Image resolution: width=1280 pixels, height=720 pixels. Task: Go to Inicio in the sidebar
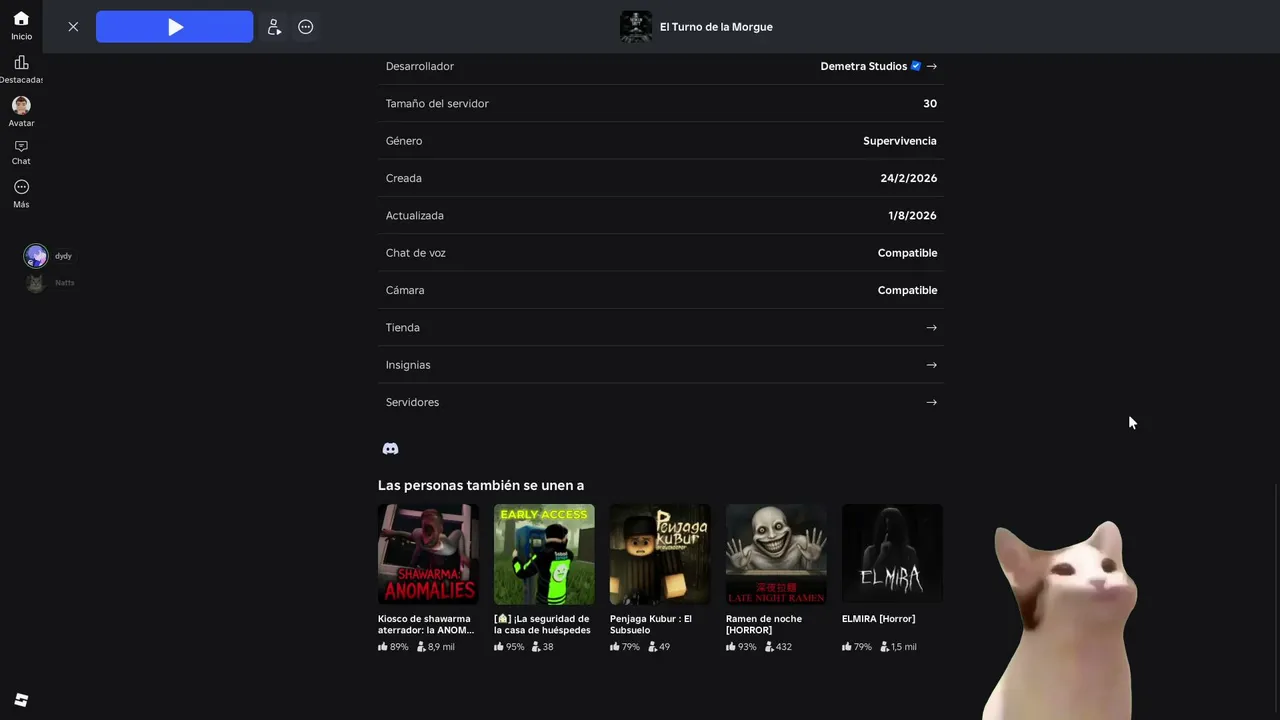pos(21,26)
